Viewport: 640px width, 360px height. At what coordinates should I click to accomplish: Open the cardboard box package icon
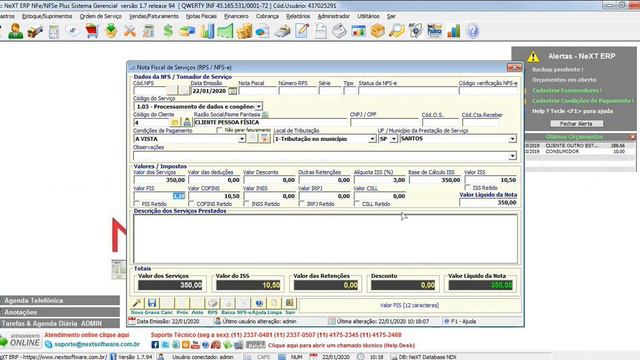pyautogui.click(x=378, y=31)
